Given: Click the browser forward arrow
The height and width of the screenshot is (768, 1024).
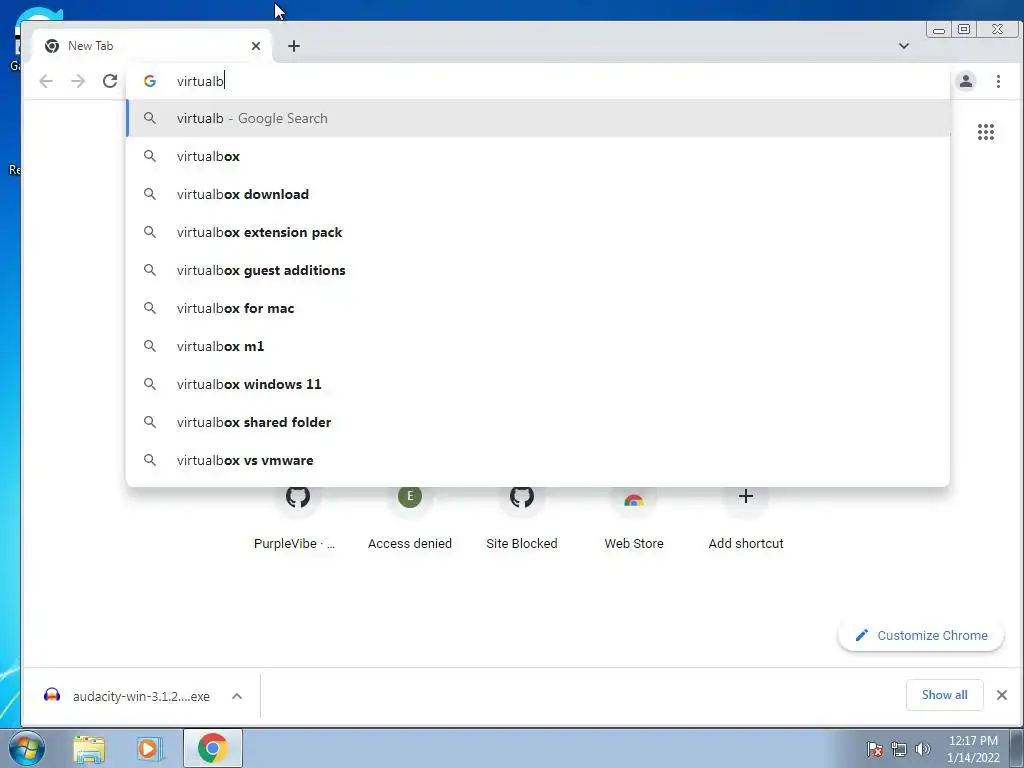Looking at the screenshot, I should pos(78,81).
